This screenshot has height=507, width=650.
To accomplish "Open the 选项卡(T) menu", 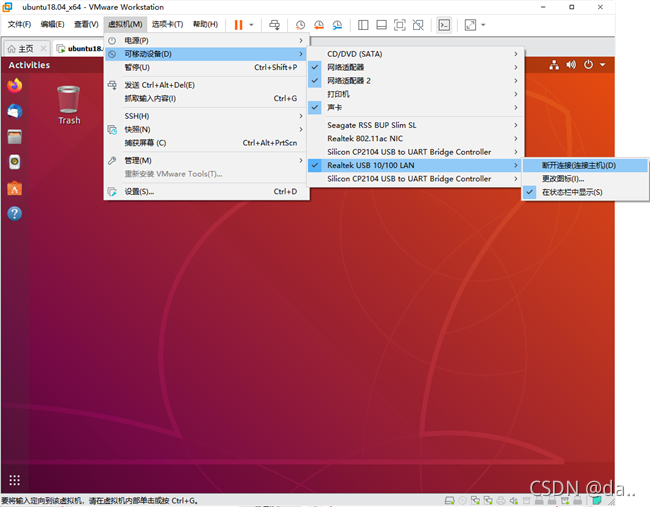I will pyautogui.click(x=167, y=24).
